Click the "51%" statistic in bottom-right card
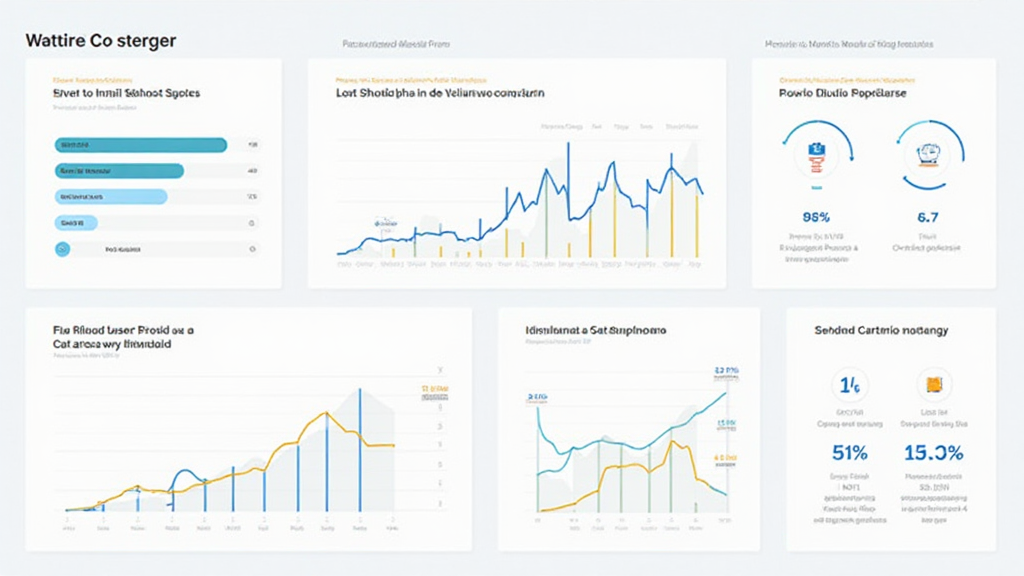This screenshot has height=576, width=1024. pos(849,453)
